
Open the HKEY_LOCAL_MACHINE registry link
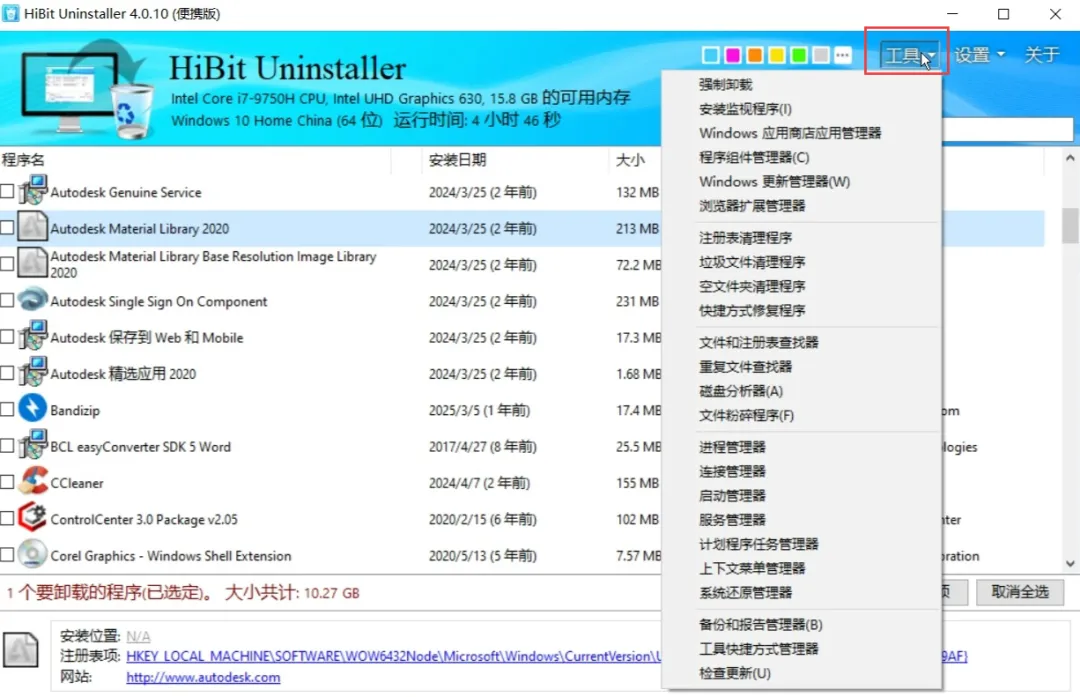[394, 656]
